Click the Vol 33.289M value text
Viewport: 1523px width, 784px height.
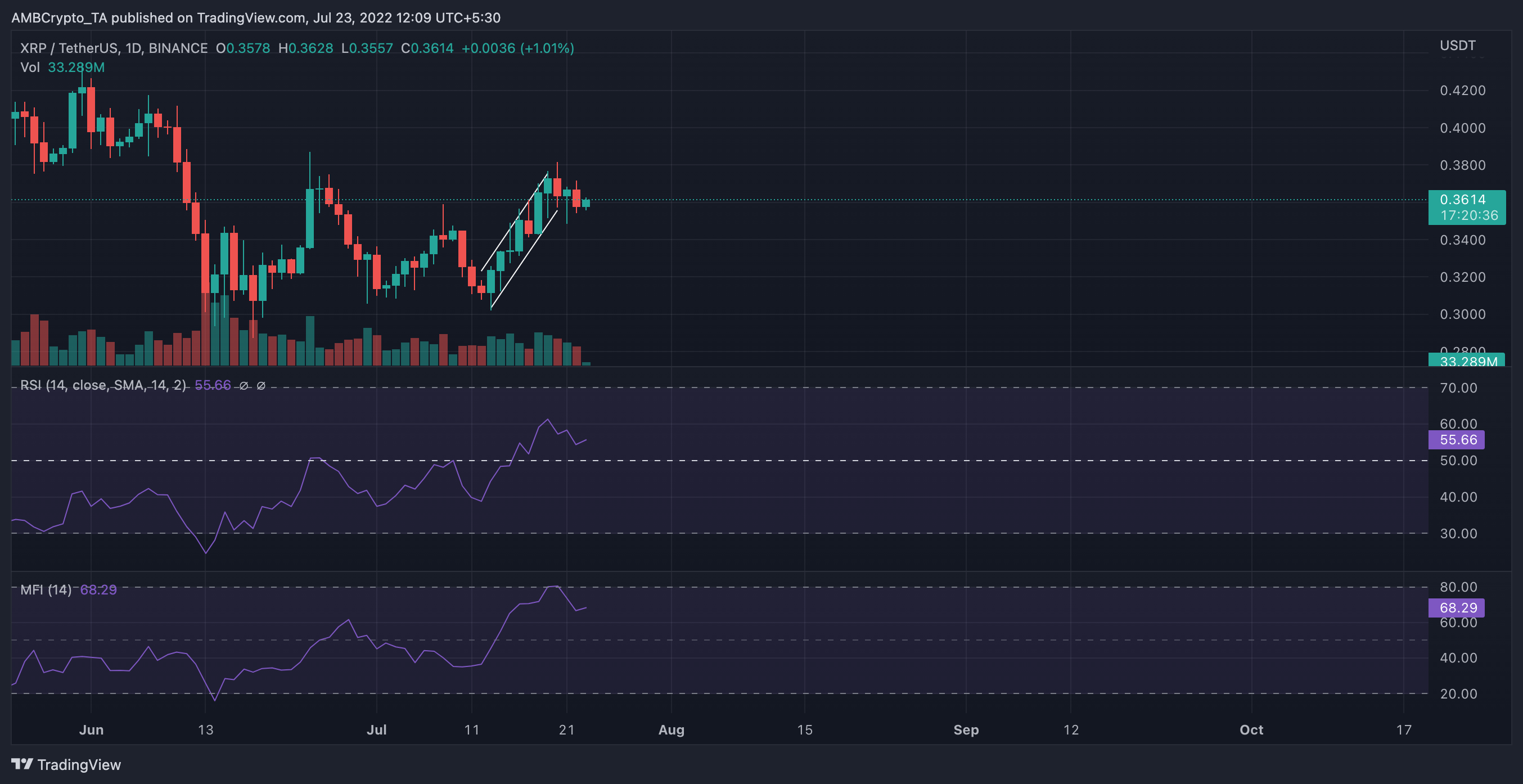point(76,67)
